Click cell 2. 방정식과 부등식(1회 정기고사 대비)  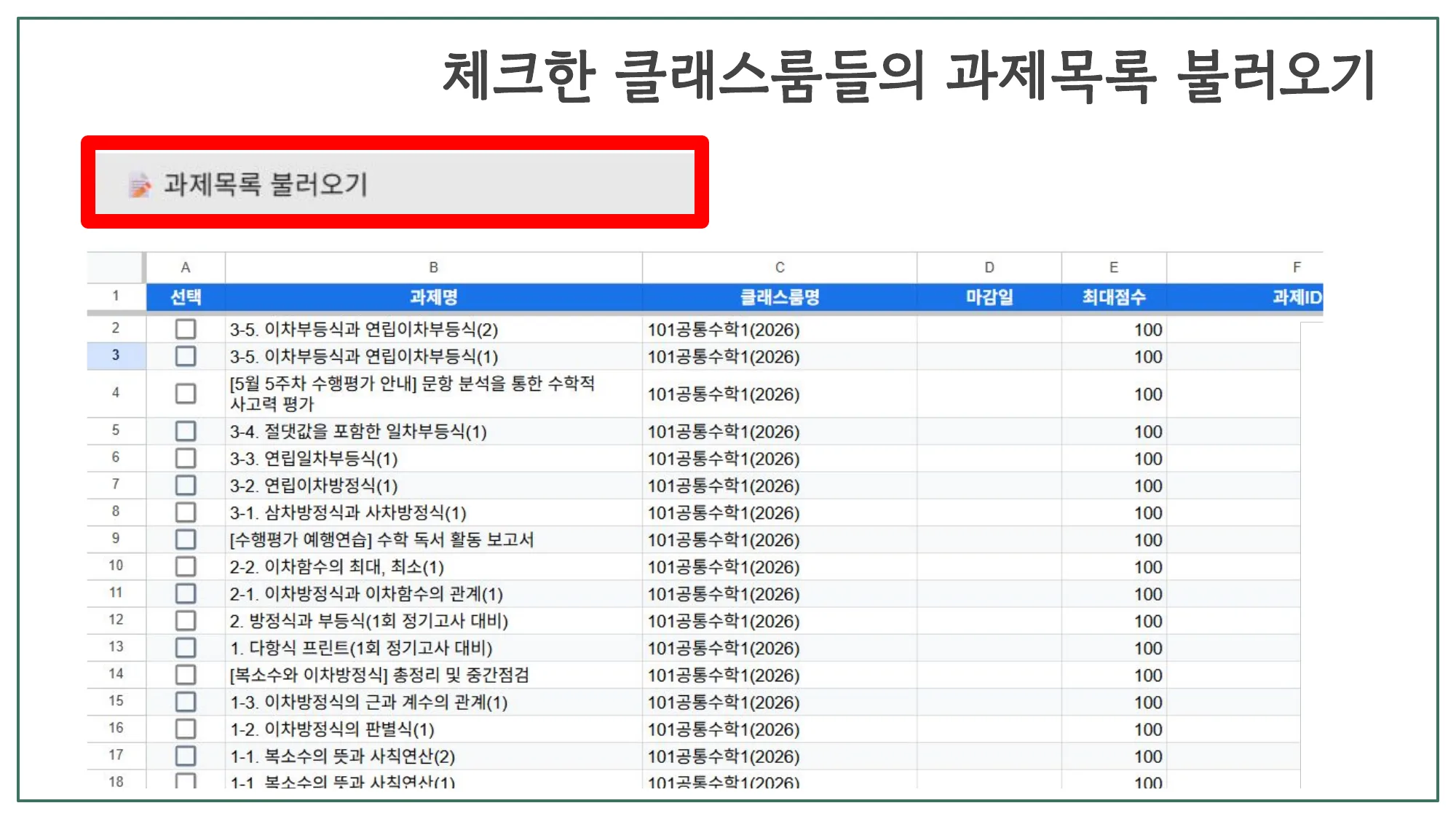(434, 620)
